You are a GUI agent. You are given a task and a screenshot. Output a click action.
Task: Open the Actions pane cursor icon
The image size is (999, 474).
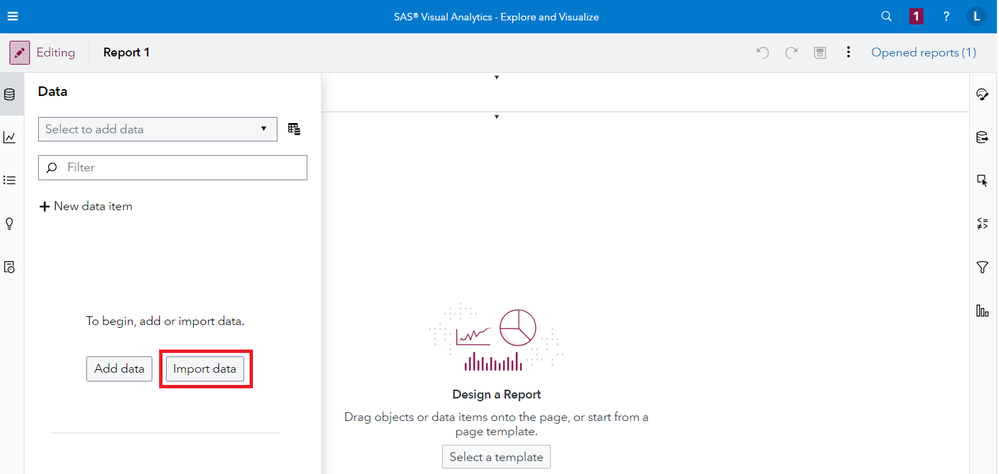982,181
